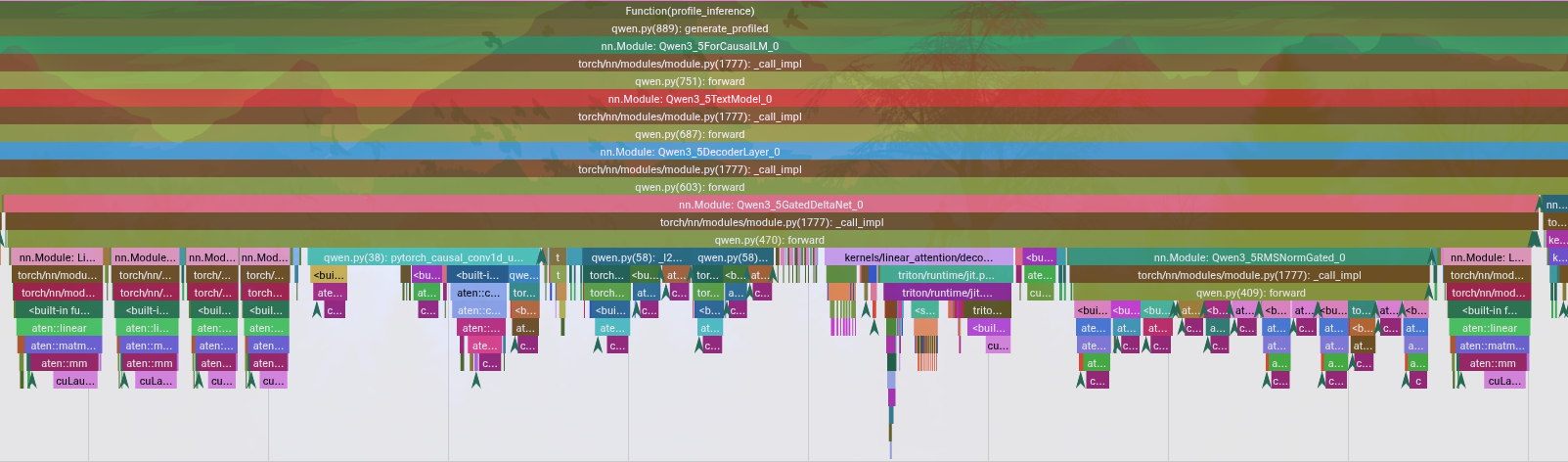Select yellow <bui... slice below pytorch_causal_conv1d
1568x462 pixels.
coord(329,275)
